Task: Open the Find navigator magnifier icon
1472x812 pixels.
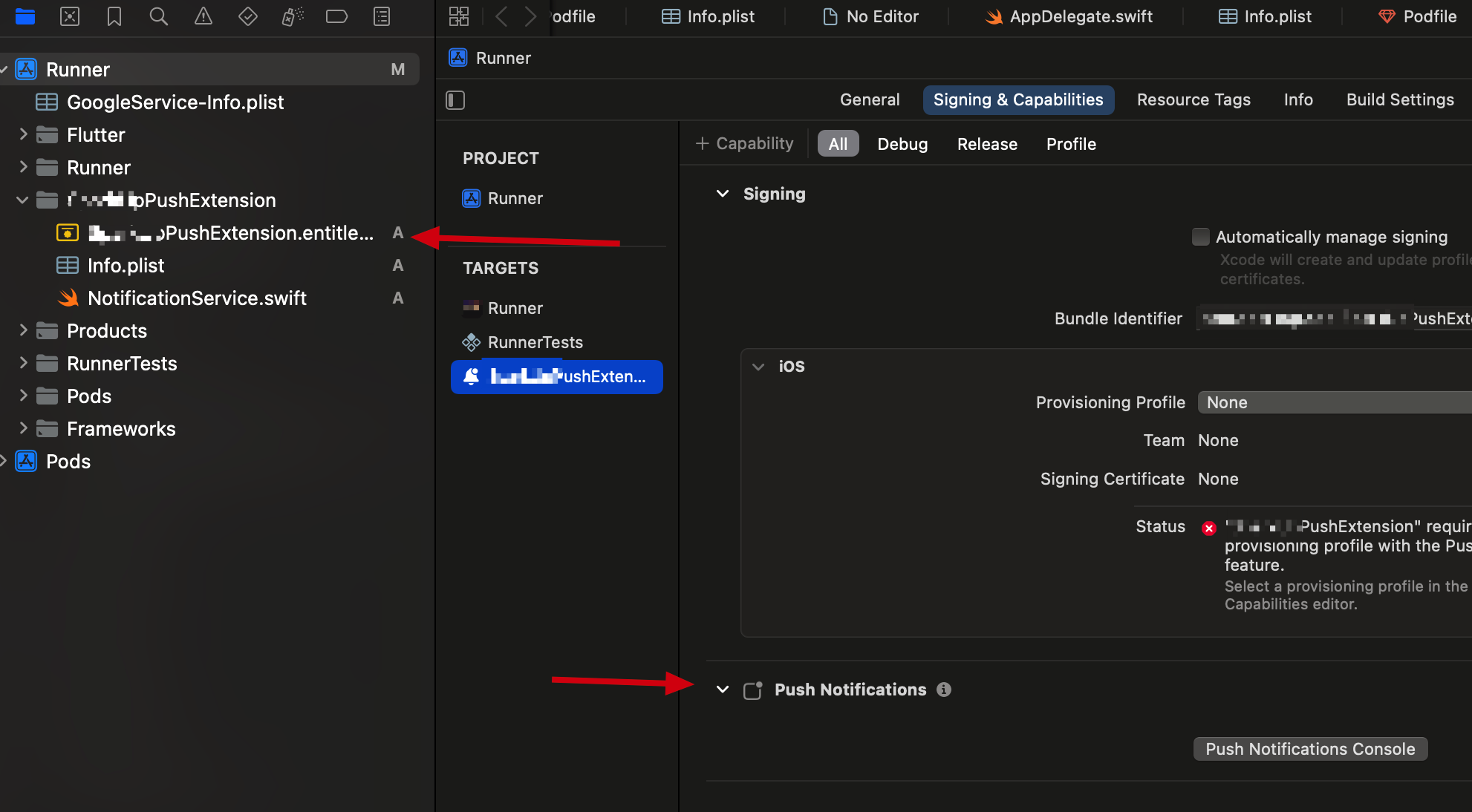Action: [x=158, y=16]
